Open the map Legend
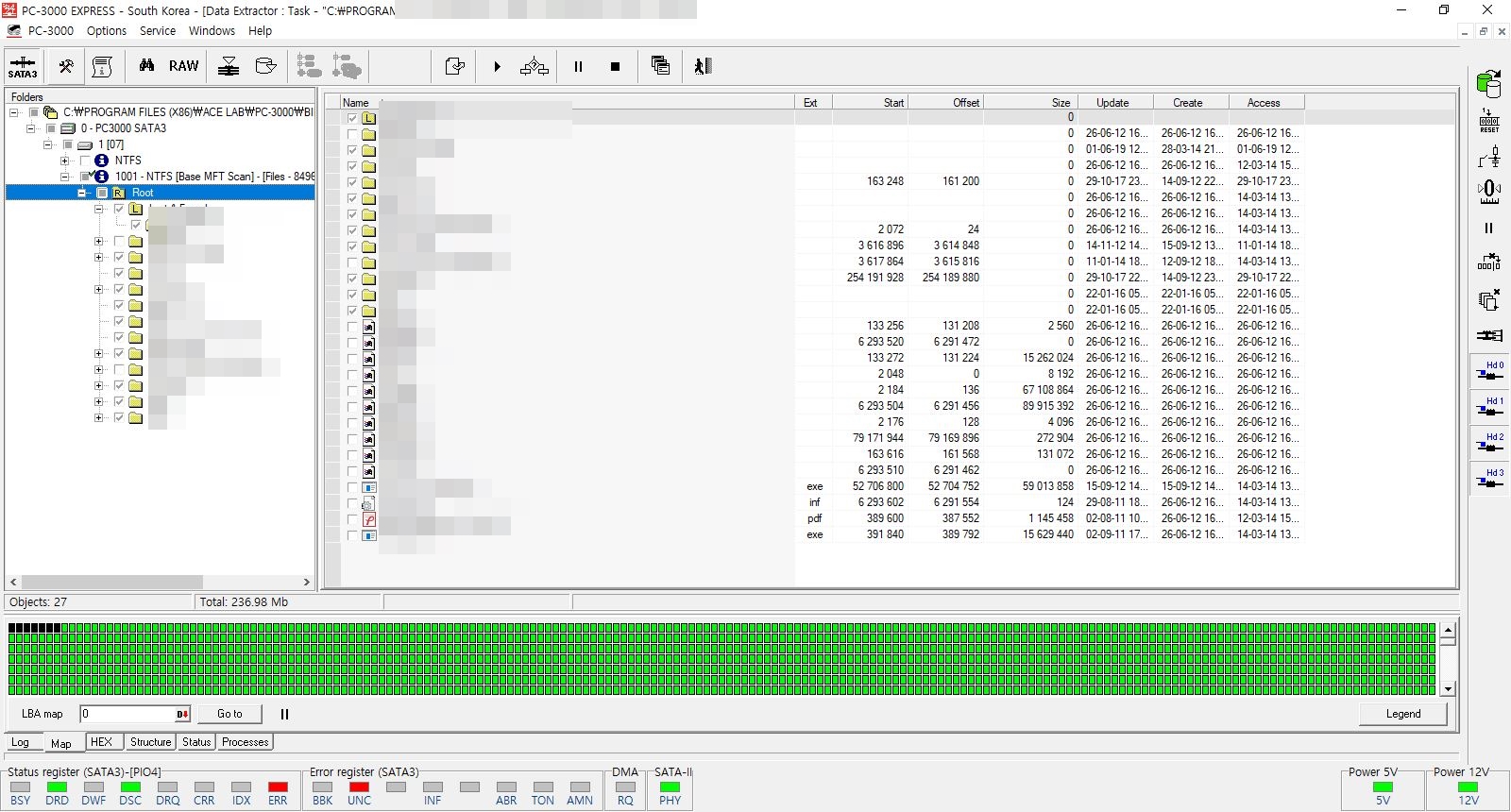 pyautogui.click(x=1403, y=714)
